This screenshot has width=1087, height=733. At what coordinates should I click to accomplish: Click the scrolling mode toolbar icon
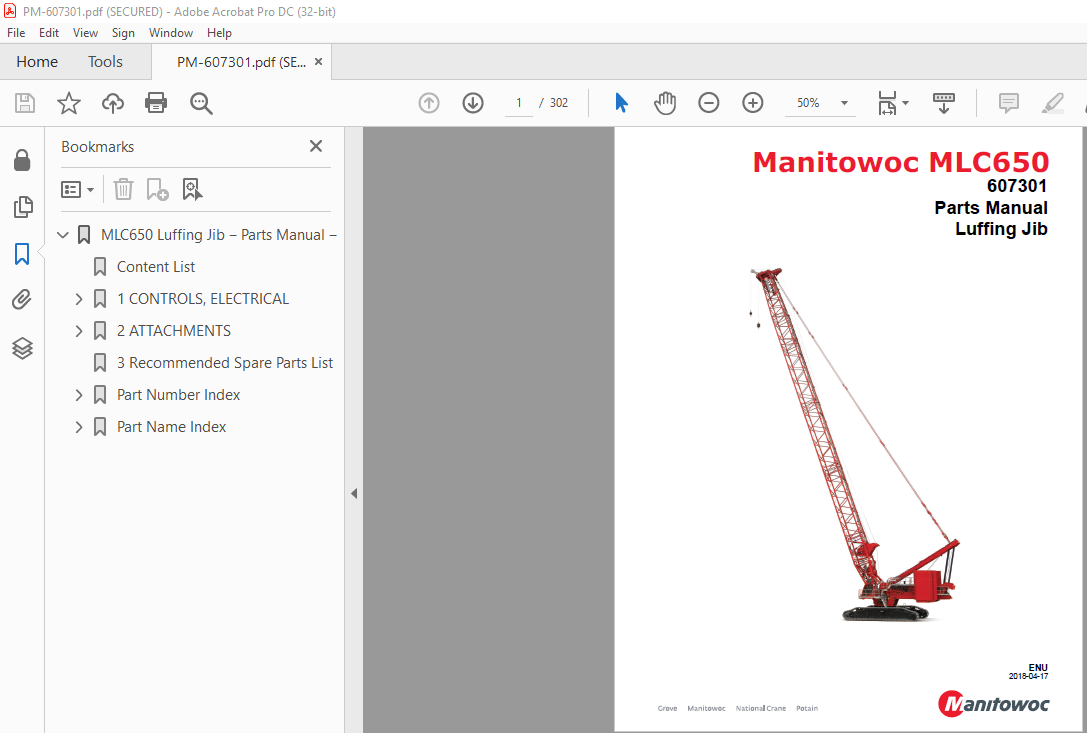coord(943,103)
